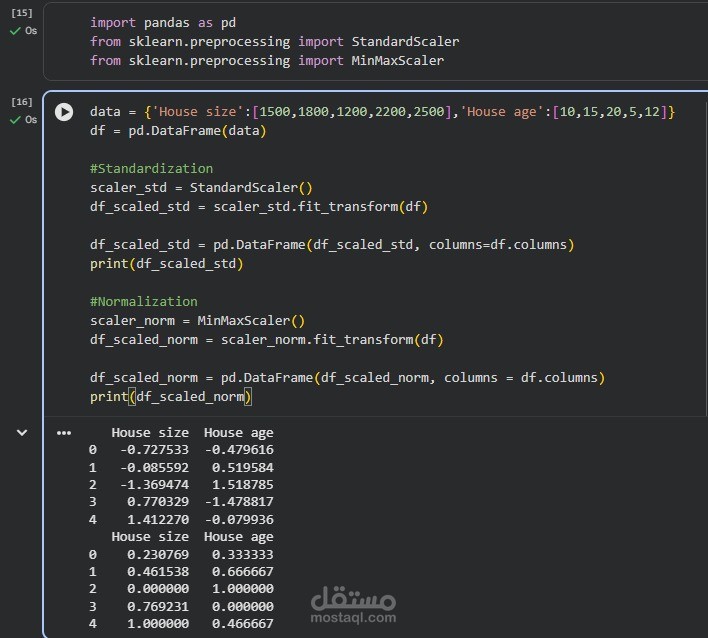708x638 pixels.
Task: Click output value 0.230769
Action: pos(158,554)
